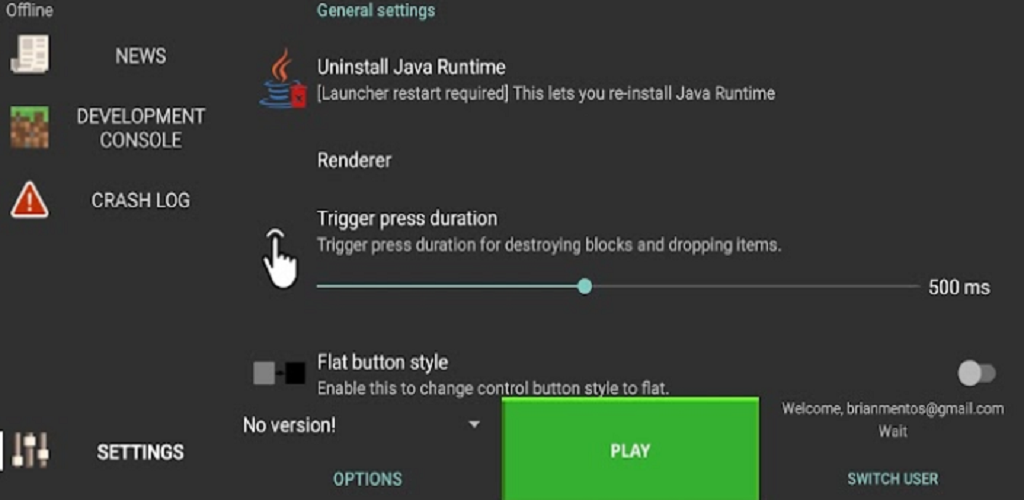This screenshot has height=500, width=1024.
Task: Open the CRASH LOG entry
Action: tap(140, 200)
